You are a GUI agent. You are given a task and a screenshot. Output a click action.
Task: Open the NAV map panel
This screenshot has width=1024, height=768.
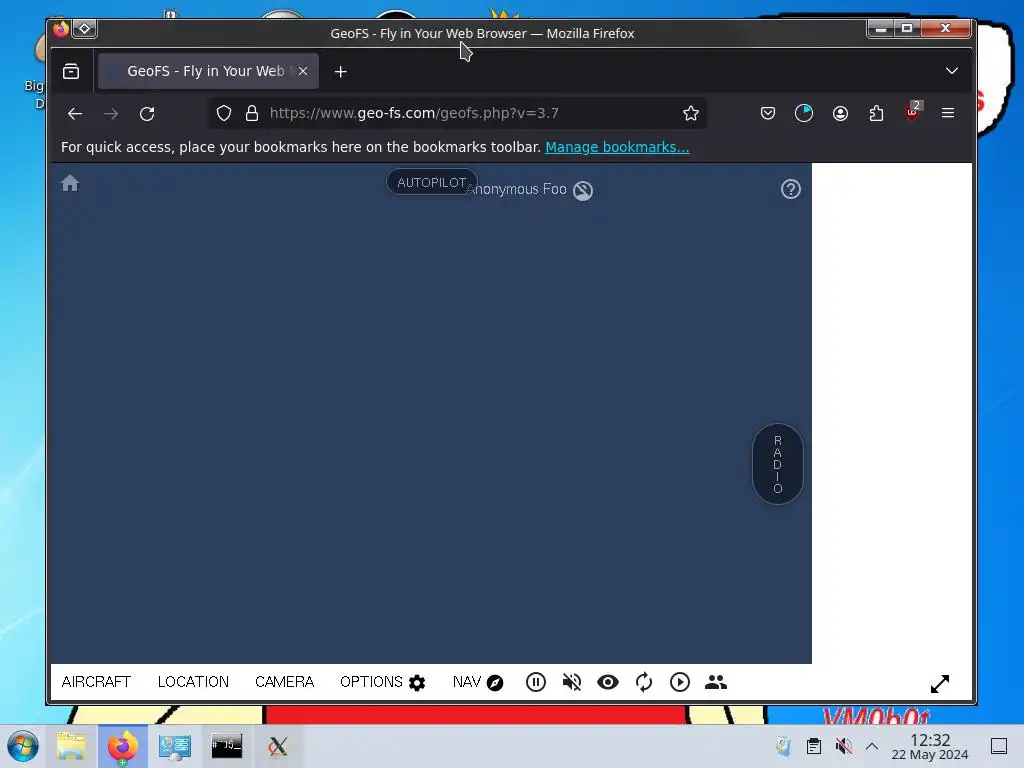pos(478,682)
